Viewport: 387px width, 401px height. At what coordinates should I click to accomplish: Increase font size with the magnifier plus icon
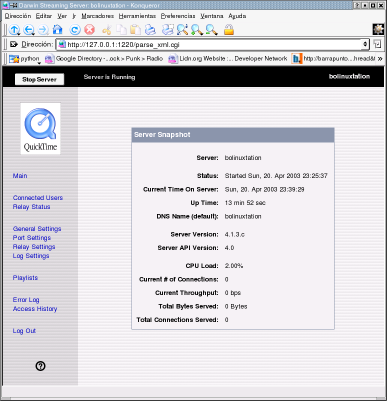(x=197, y=30)
